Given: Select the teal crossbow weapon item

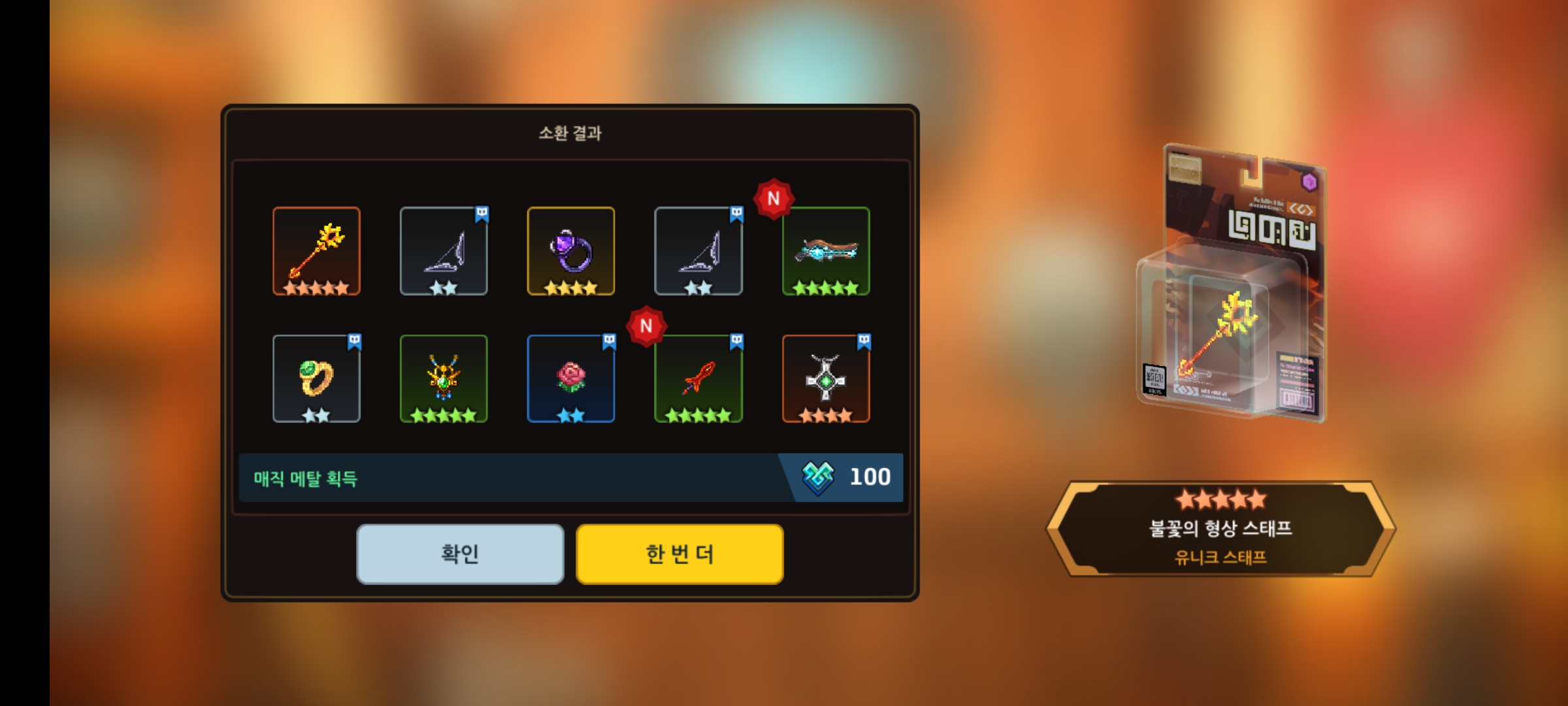Looking at the screenshot, I should coord(826,251).
